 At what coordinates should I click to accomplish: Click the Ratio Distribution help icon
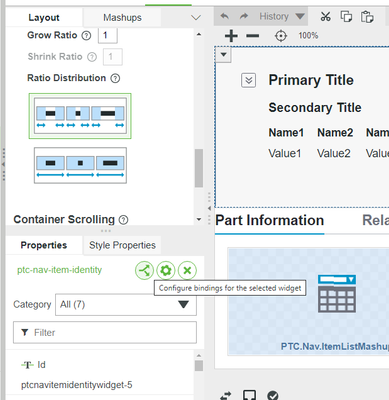coord(115,78)
